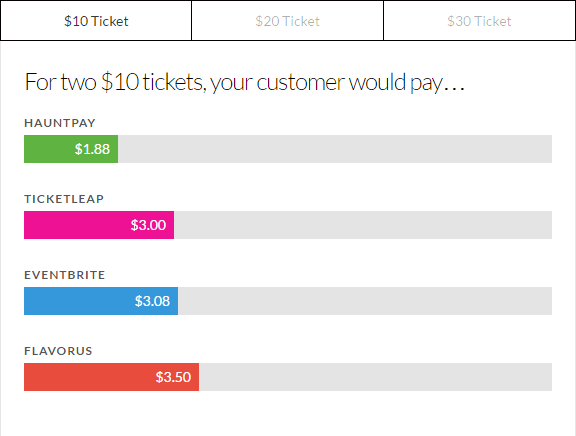Click the $3.00 price text

tap(148, 225)
